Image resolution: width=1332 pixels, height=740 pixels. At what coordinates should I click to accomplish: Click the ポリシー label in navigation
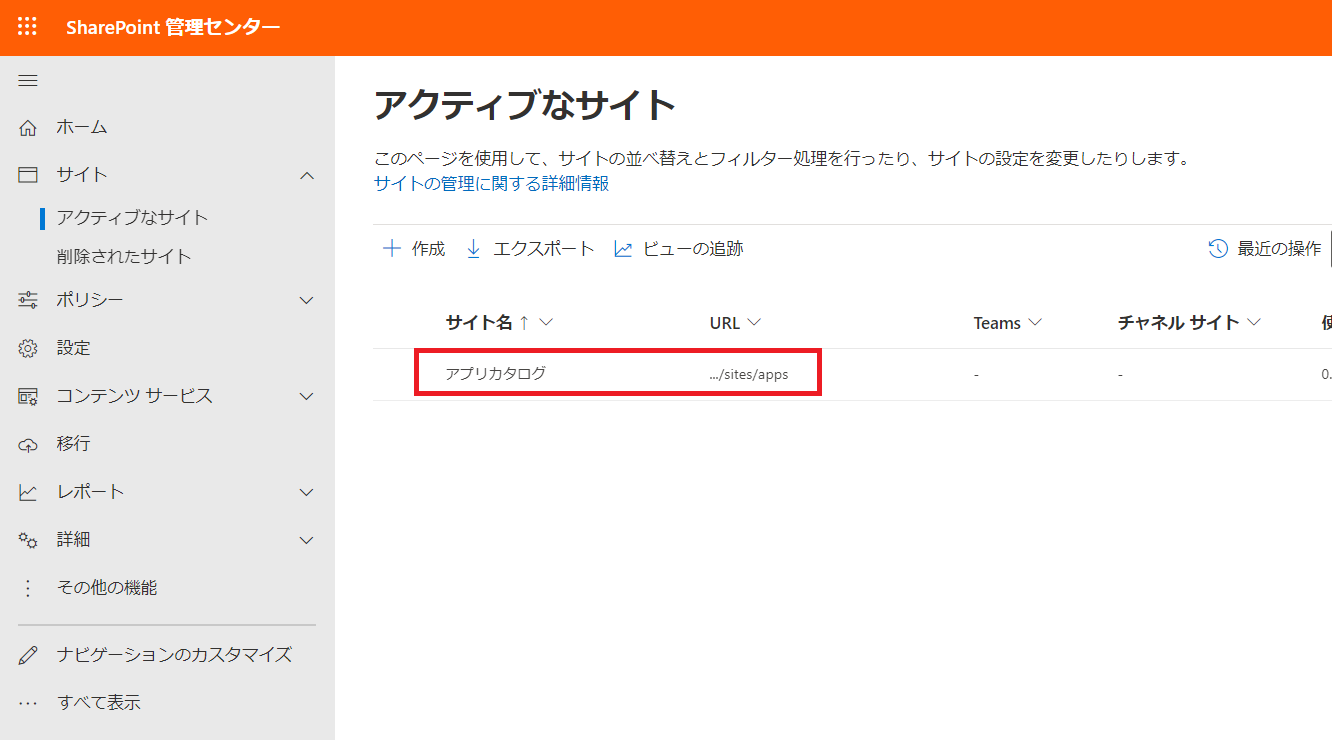pyautogui.click(x=90, y=300)
